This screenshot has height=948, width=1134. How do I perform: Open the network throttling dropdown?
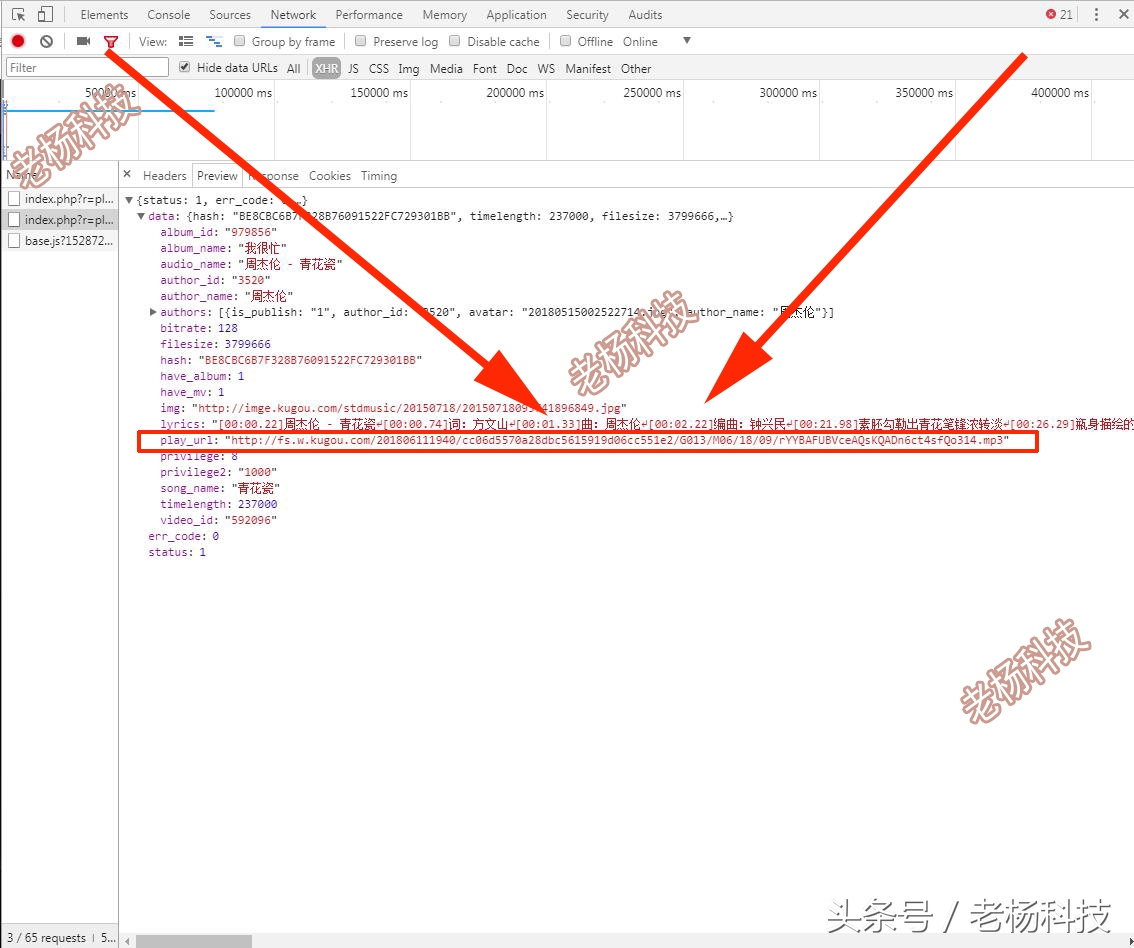tap(686, 41)
